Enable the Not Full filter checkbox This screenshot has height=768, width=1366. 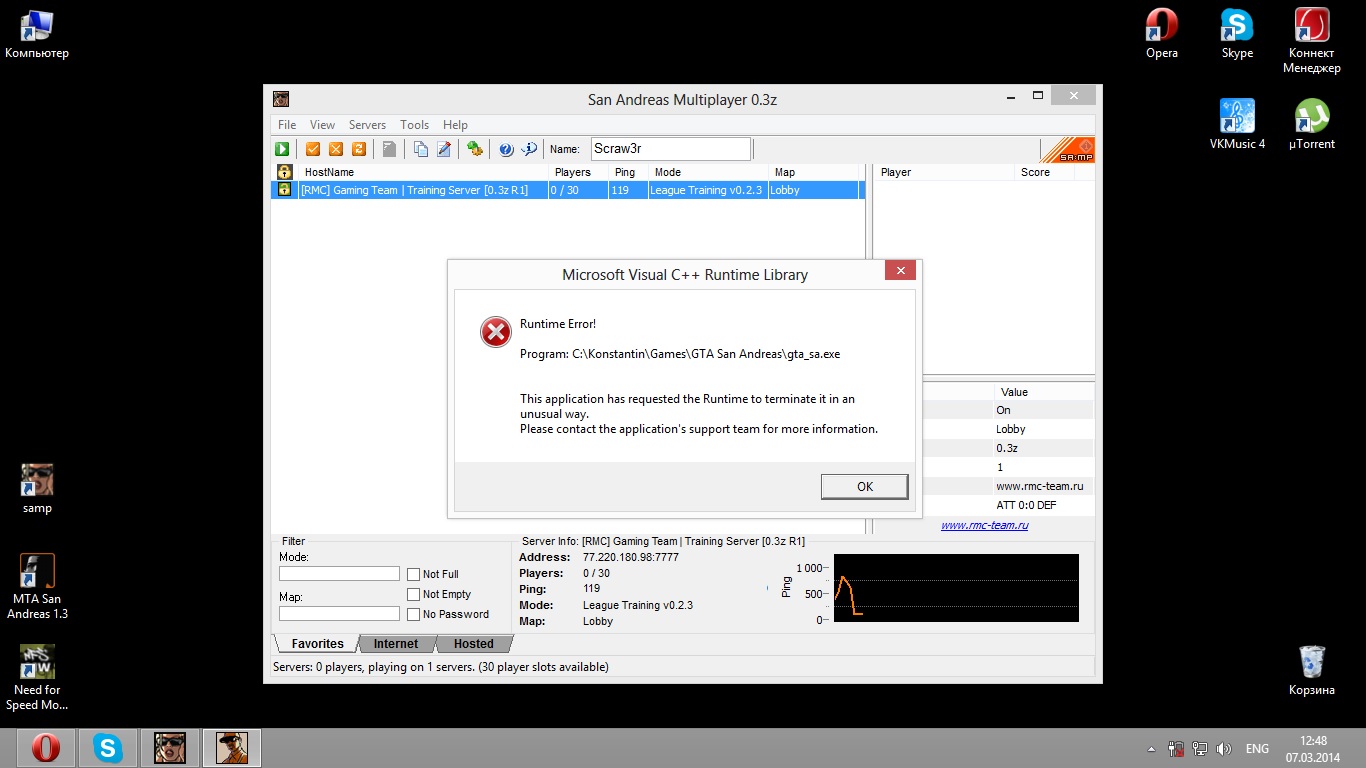coord(413,574)
